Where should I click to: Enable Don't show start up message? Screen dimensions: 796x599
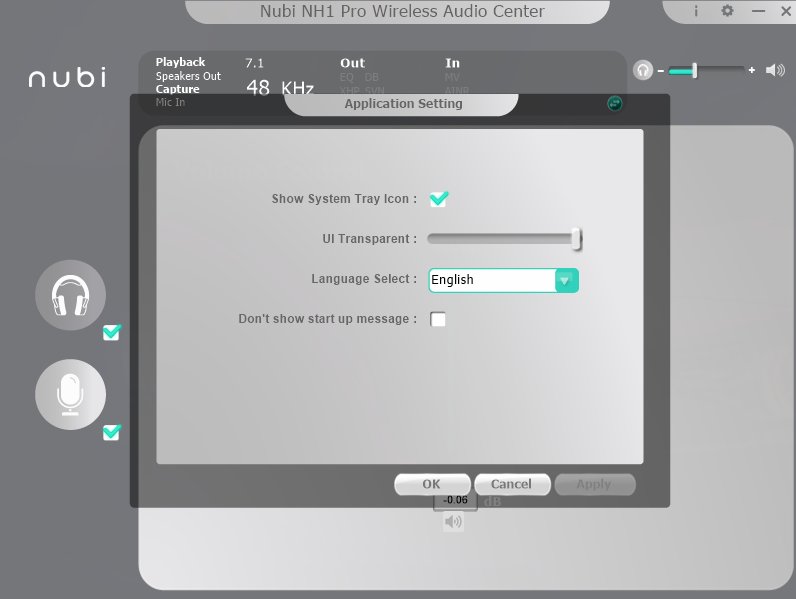coord(438,319)
